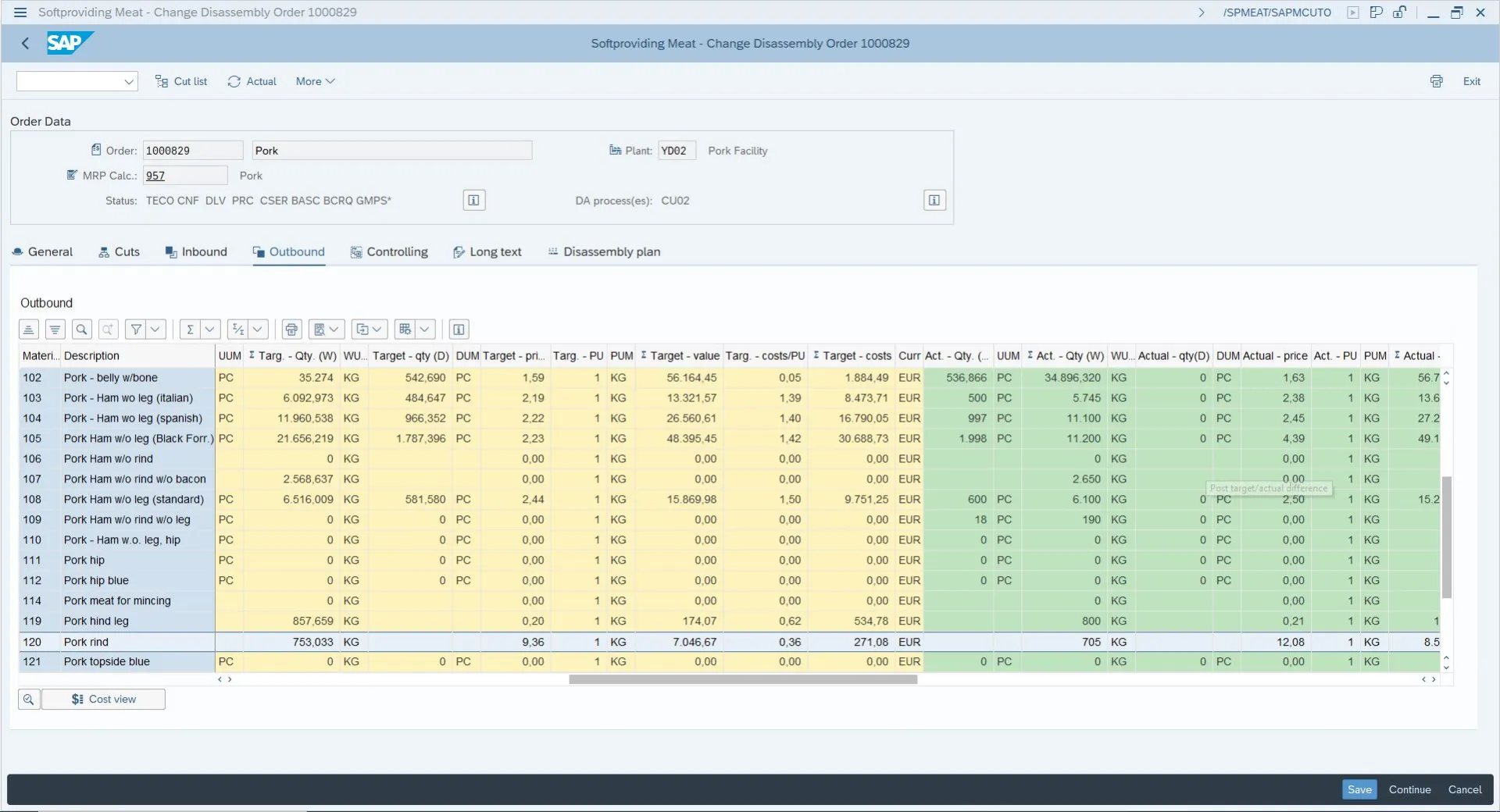Open Find in the Outbound table toolbar
1500x812 pixels.
(81, 329)
